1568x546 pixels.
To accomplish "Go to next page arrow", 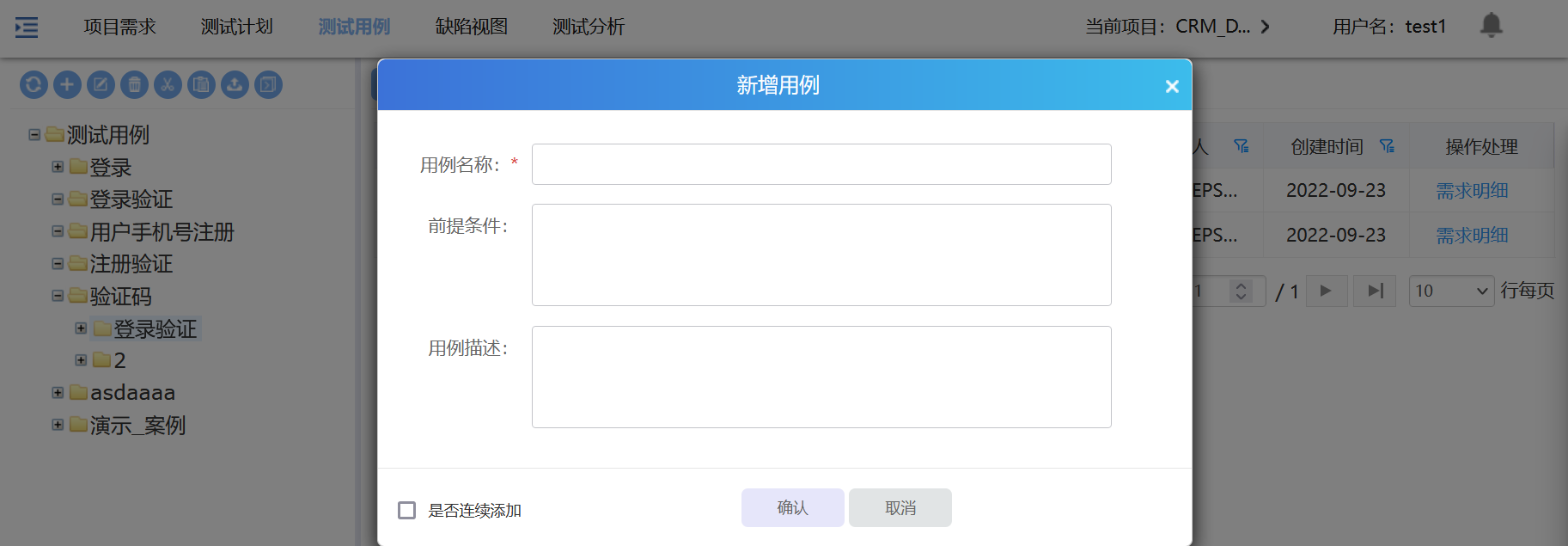I will (x=1326, y=291).
